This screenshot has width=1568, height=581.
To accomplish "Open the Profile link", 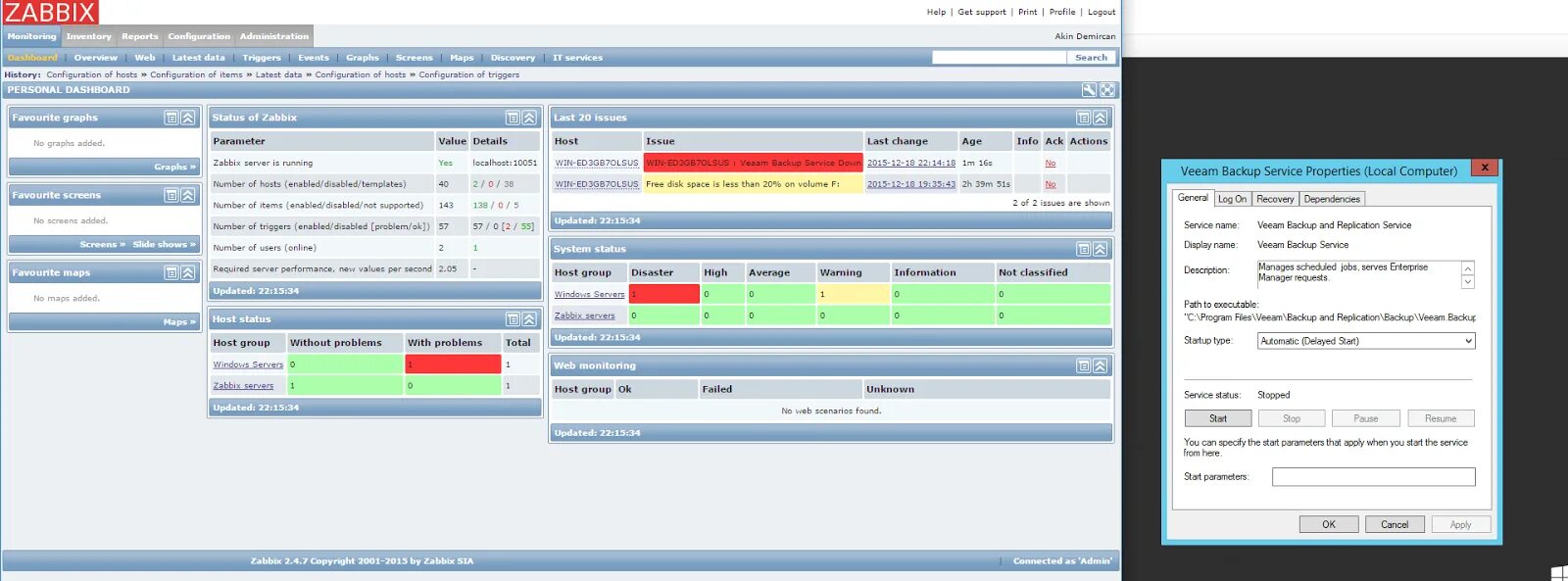I will [1062, 12].
